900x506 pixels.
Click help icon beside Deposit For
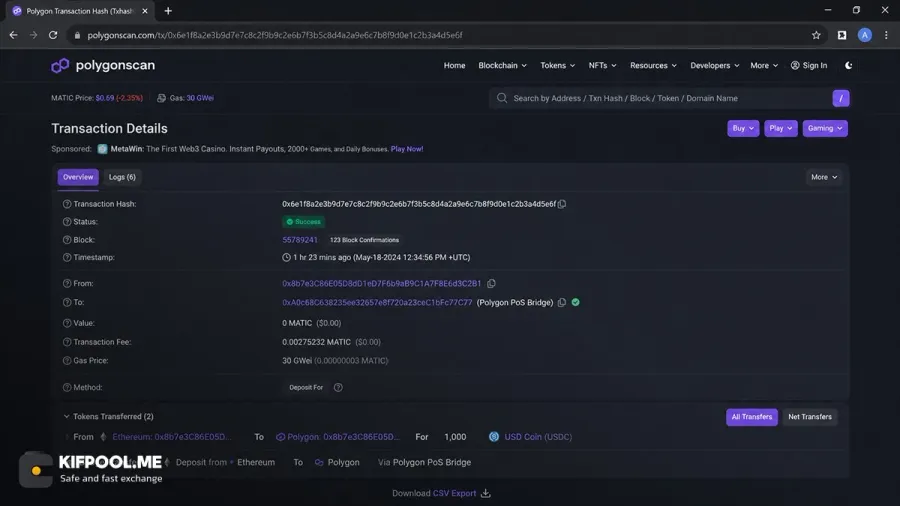pos(338,387)
